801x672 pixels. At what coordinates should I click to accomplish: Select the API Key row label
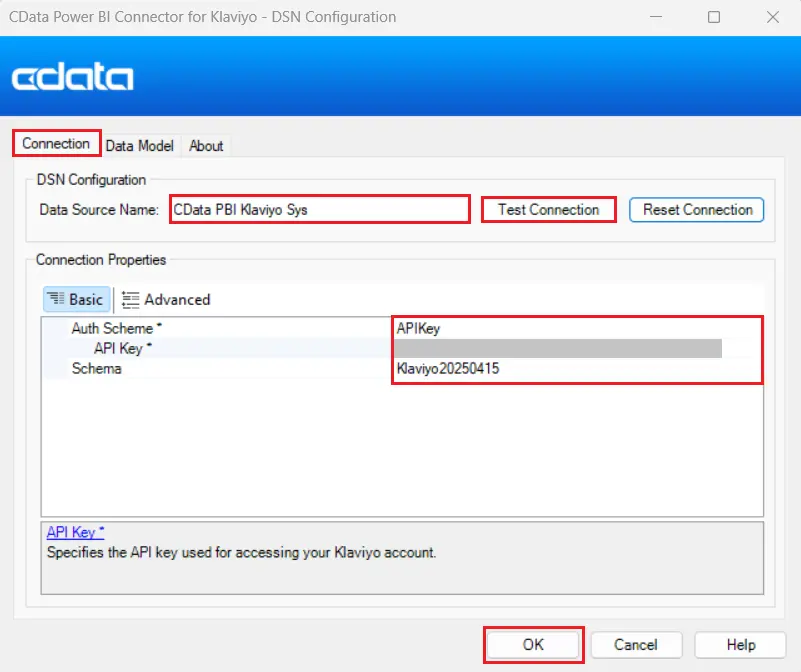coord(118,348)
